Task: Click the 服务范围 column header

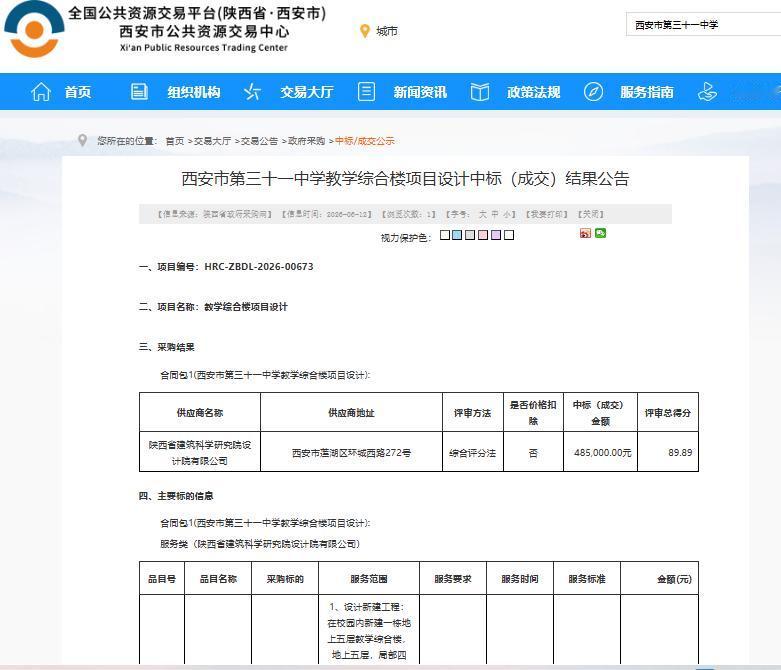Action: [x=369, y=579]
